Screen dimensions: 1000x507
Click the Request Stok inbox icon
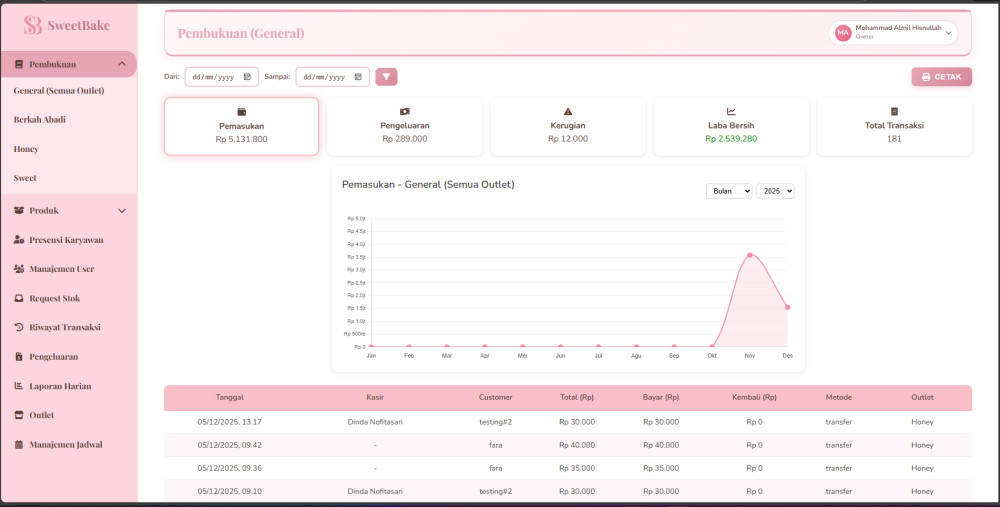[x=19, y=298]
